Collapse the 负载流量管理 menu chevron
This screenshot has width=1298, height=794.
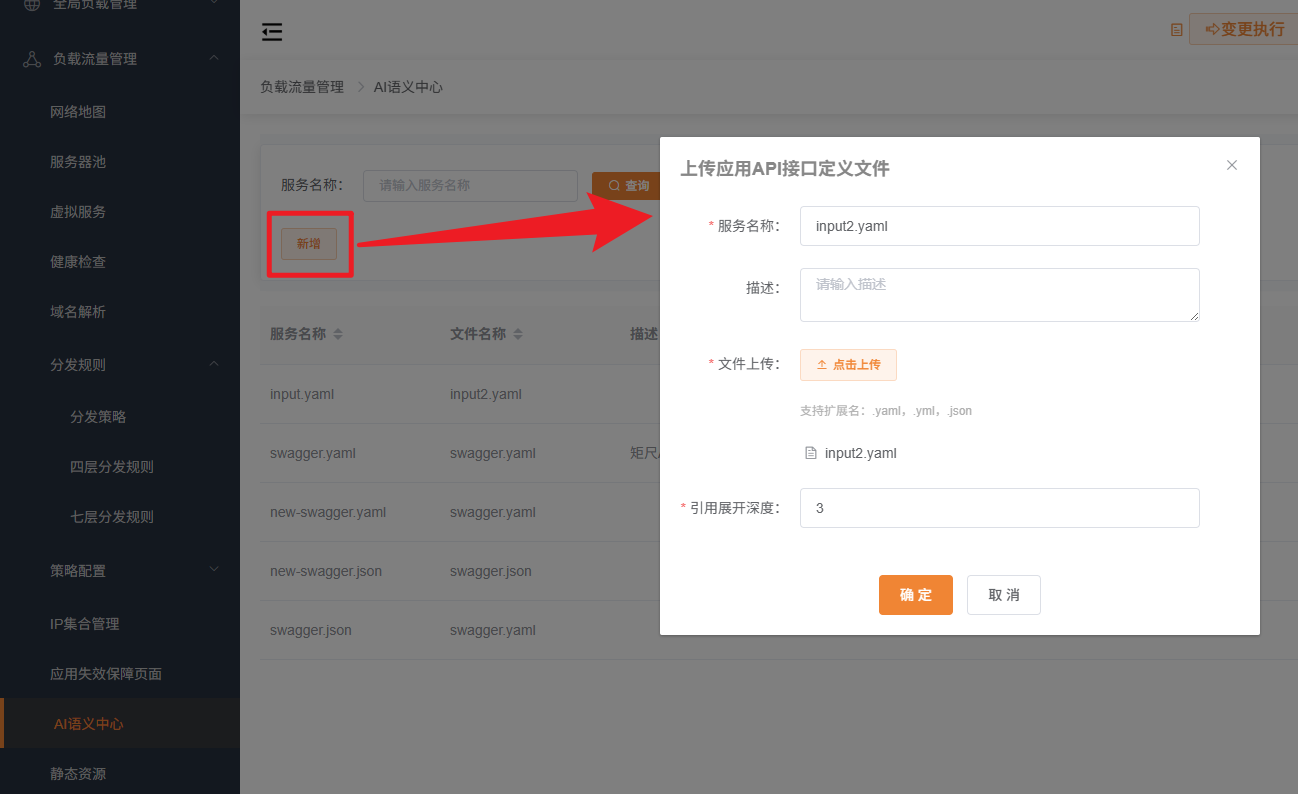pos(214,58)
